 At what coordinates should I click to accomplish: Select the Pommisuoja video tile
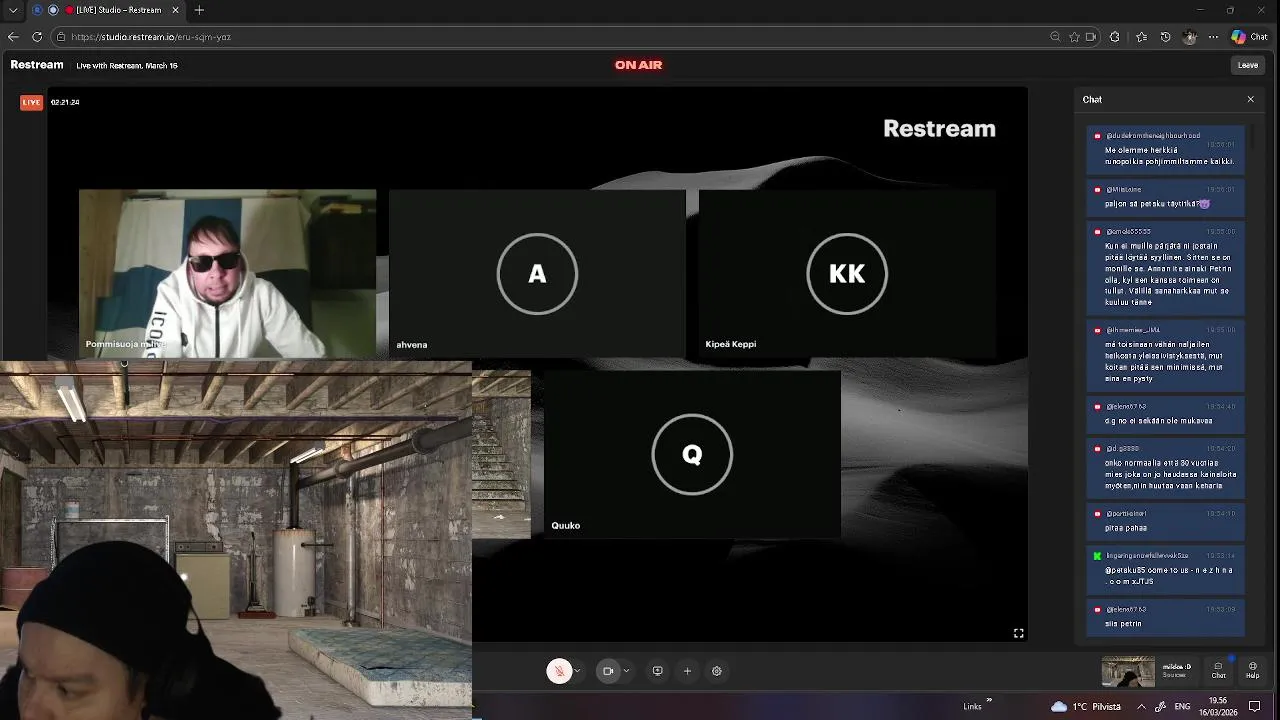(x=228, y=273)
